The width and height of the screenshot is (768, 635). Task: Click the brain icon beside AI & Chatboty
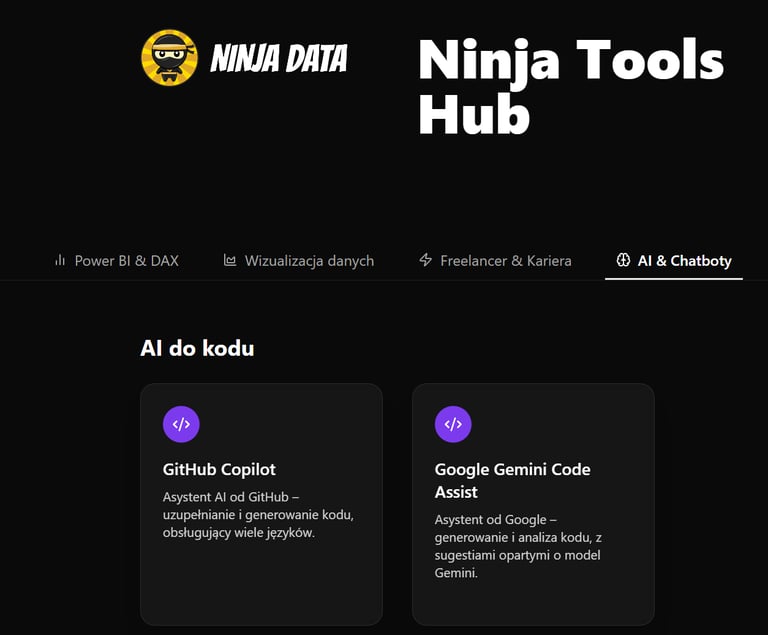(x=623, y=260)
